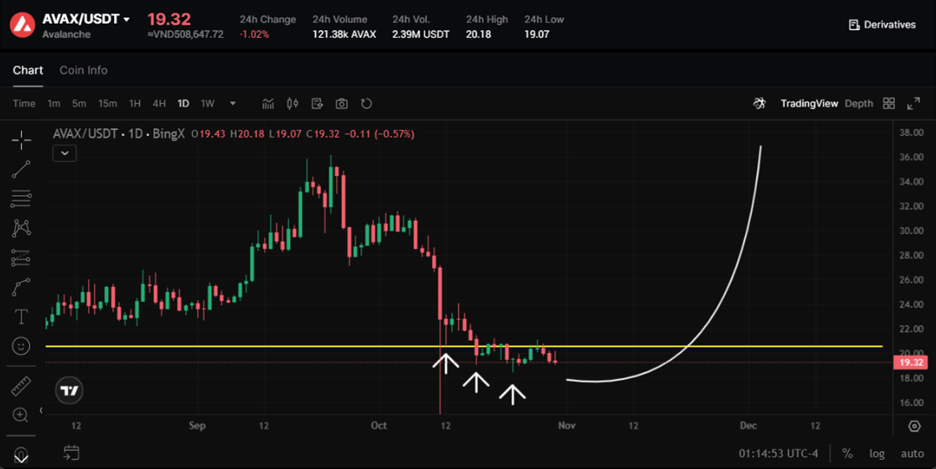Select the Time line interval
This screenshot has height=469, width=936.
click(x=24, y=104)
